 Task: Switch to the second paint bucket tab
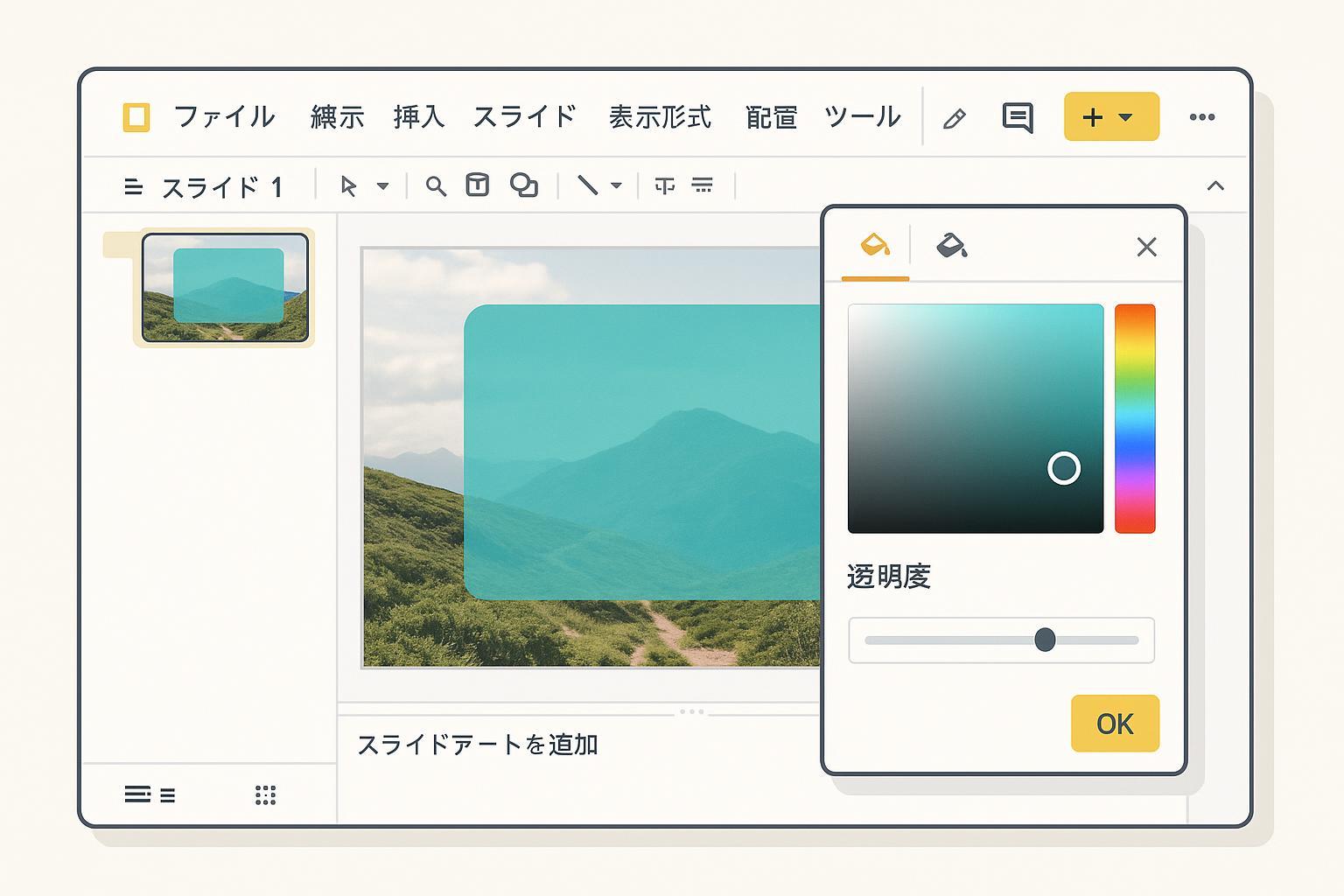click(x=951, y=245)
